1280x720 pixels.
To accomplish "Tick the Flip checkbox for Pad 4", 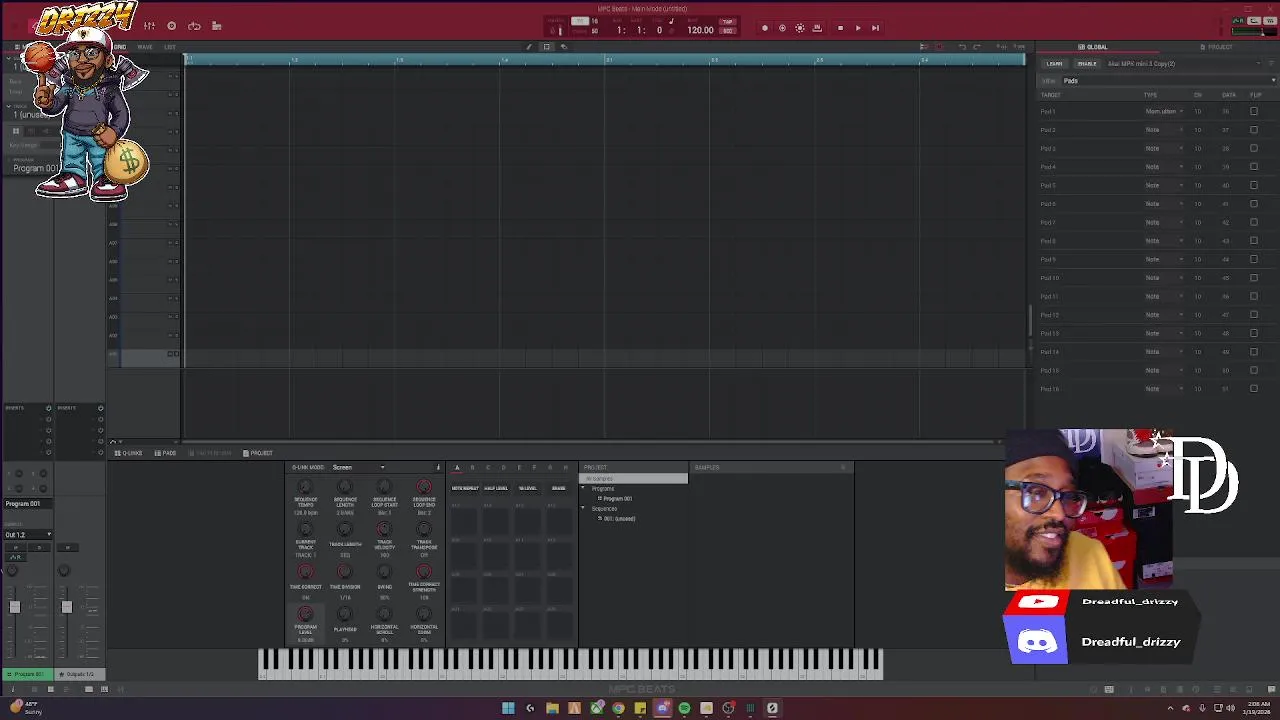I will click(1254, 167).
